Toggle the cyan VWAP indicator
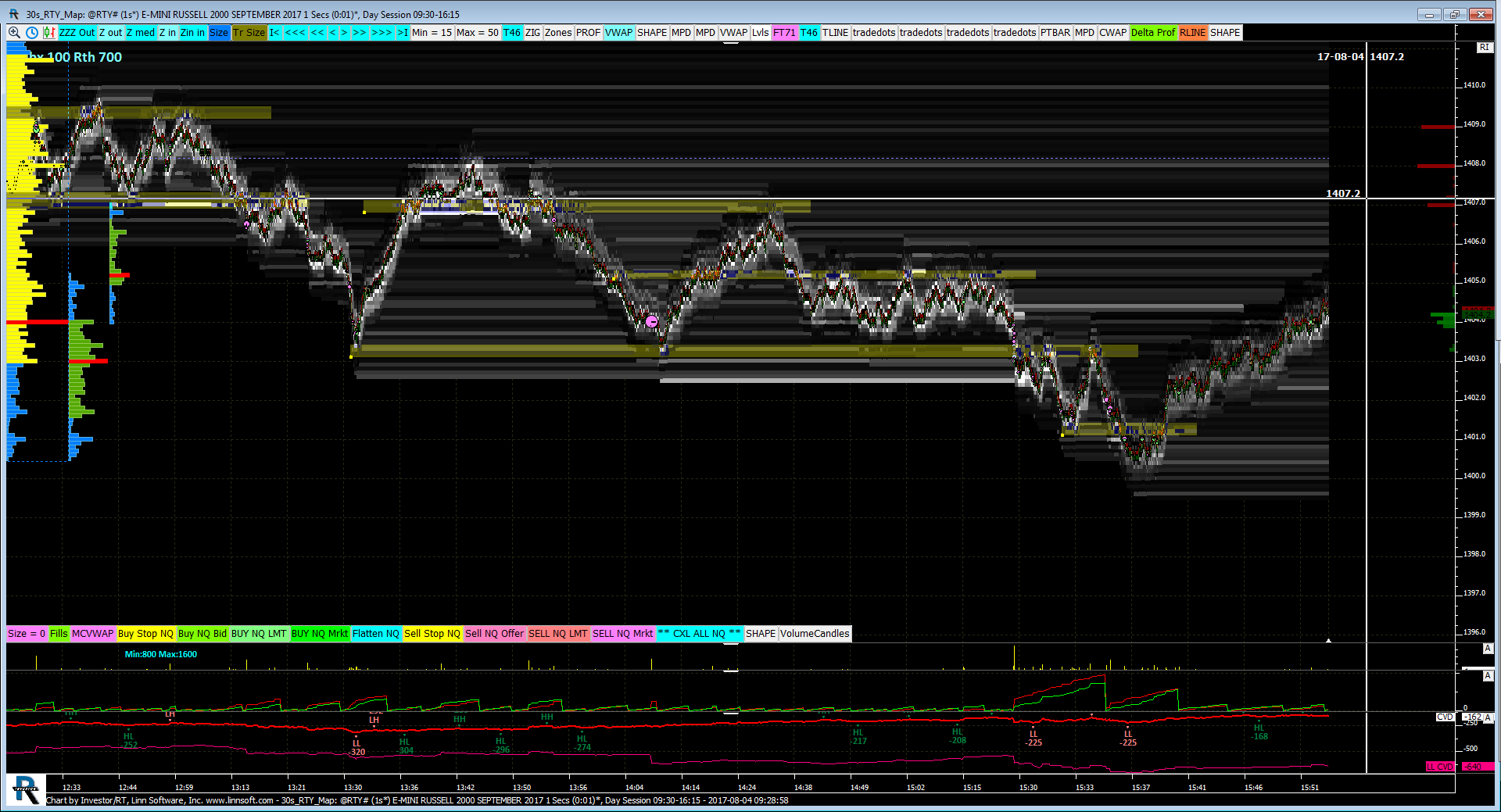The width and height of the screenshot is (1501, 812). click(619, 33)
